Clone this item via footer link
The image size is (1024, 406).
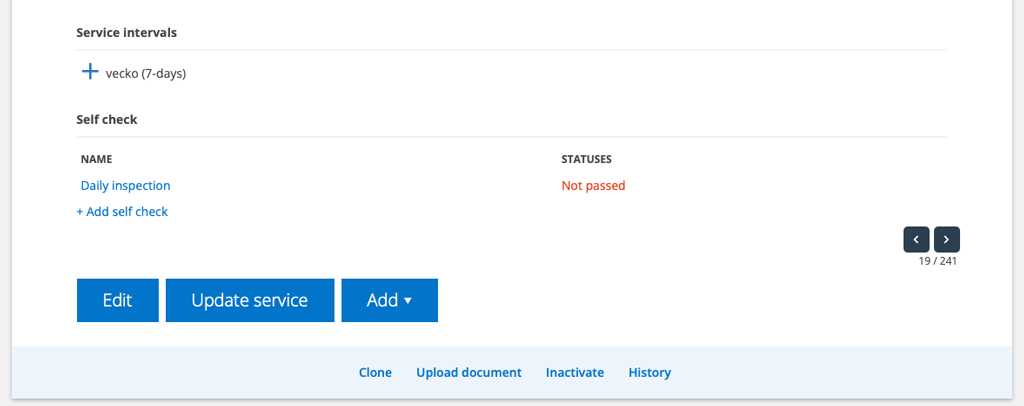(375, 372)
